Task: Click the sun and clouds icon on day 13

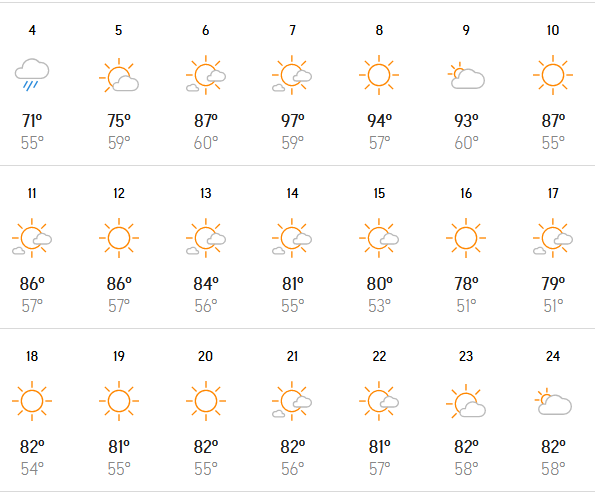Action: [x=206, y=238]
